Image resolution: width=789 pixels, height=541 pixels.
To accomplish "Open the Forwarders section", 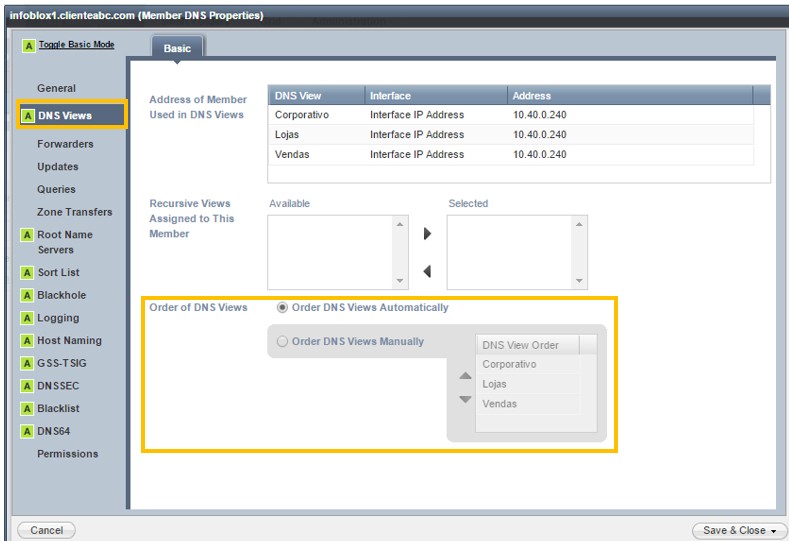I will coord(65,144).
